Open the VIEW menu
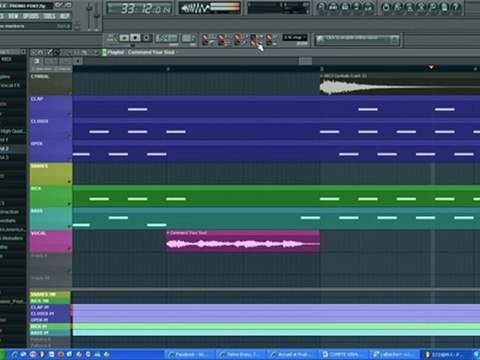This screenshot has width=480, height=360. (13, 16)
